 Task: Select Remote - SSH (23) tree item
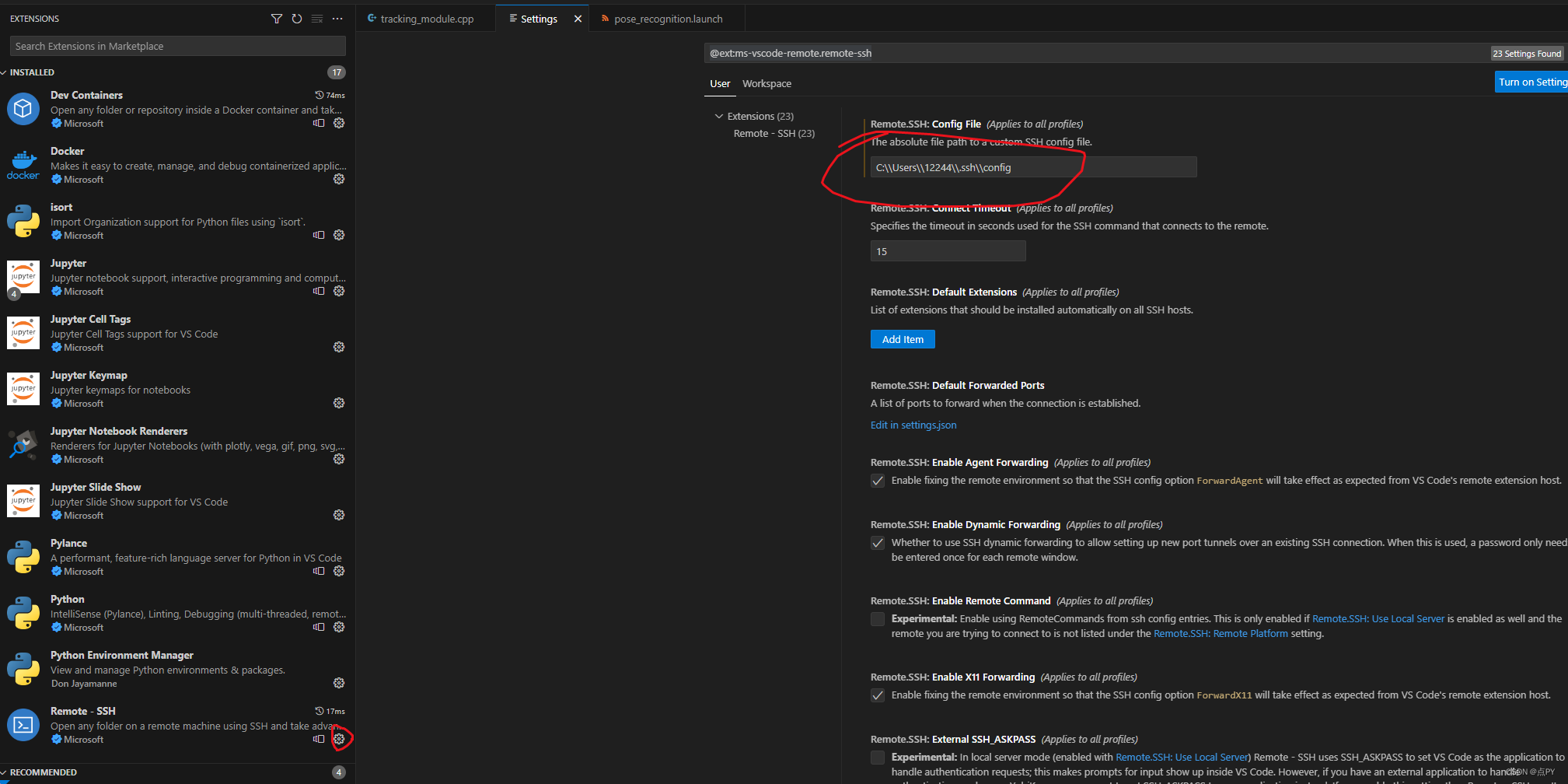[x=774, y=134]
